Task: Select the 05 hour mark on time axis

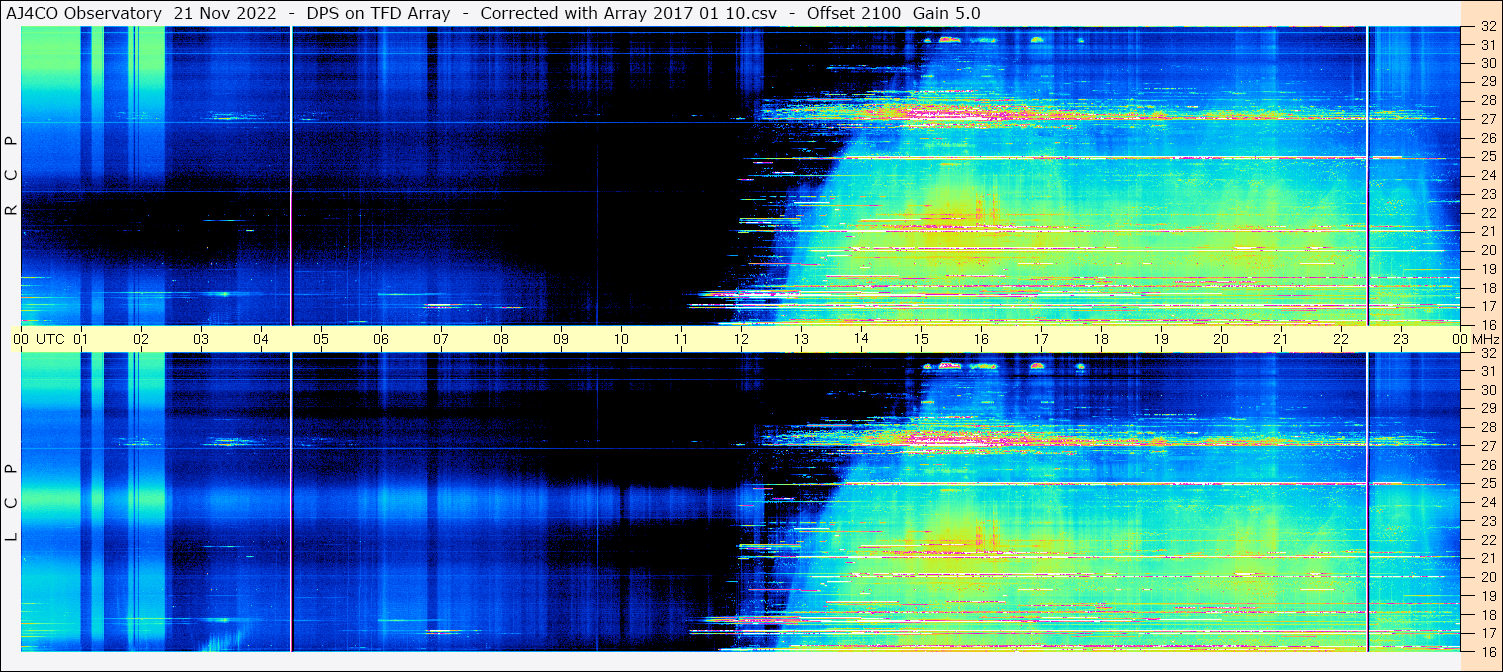Action: point(321,339)
